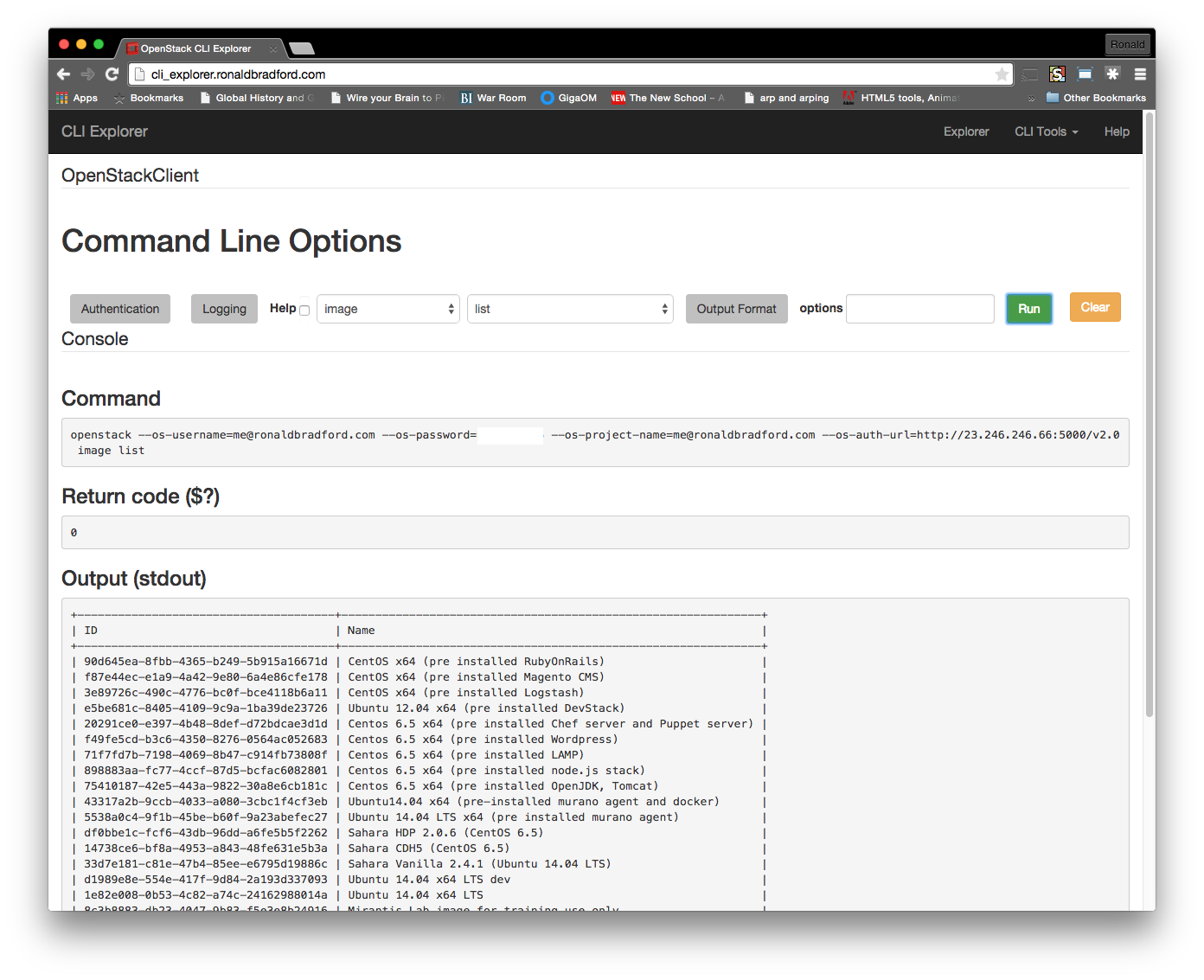Open the Wire your Brain bookmark

click(387, 98)
